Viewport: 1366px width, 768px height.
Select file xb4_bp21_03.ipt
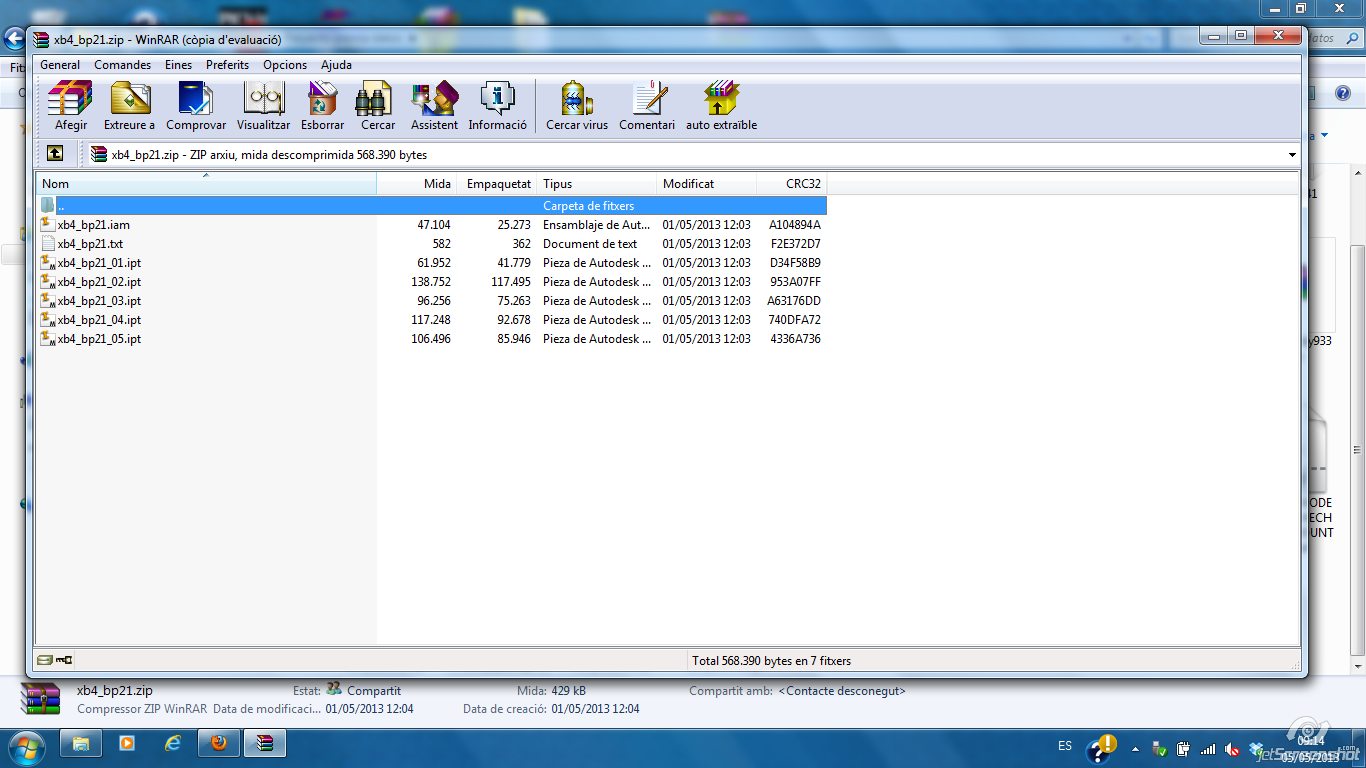pyautogui.click(x=432, y=301)
